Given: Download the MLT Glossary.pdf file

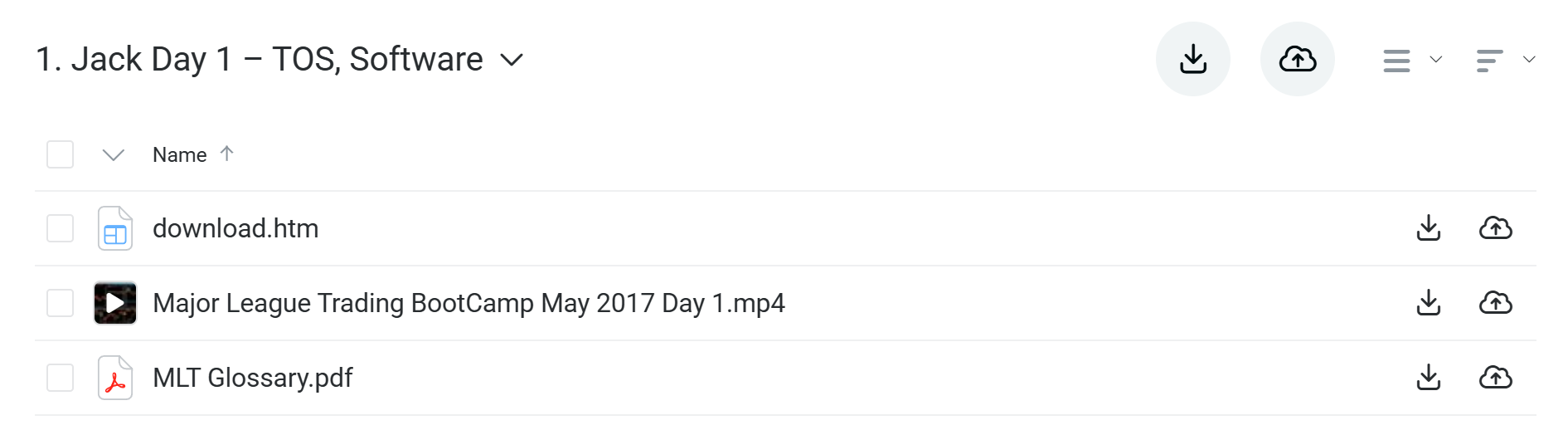Looking at the screenshot, I should tap(1428, 378).
